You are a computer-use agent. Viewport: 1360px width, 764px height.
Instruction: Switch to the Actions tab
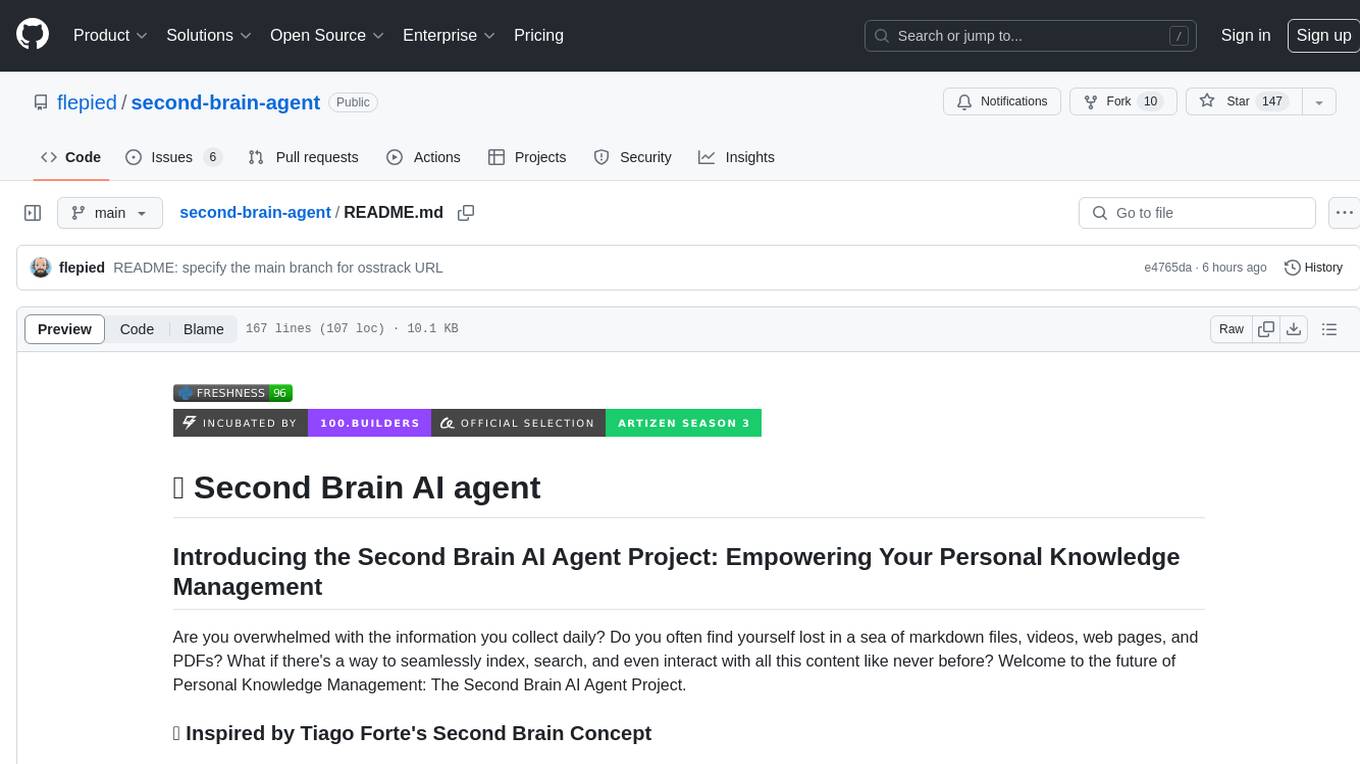(x=423, y=157)
